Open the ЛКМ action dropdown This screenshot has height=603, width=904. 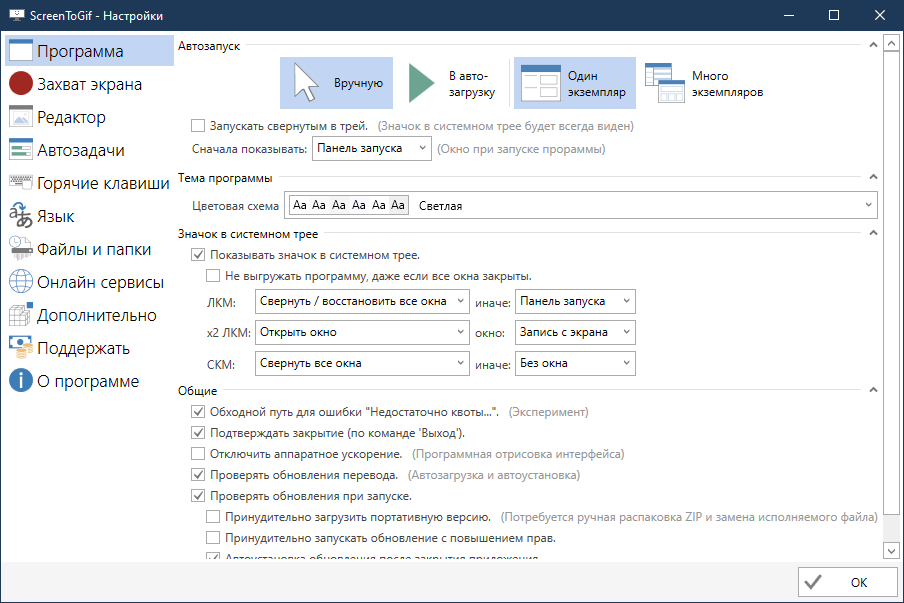[362, 301]
